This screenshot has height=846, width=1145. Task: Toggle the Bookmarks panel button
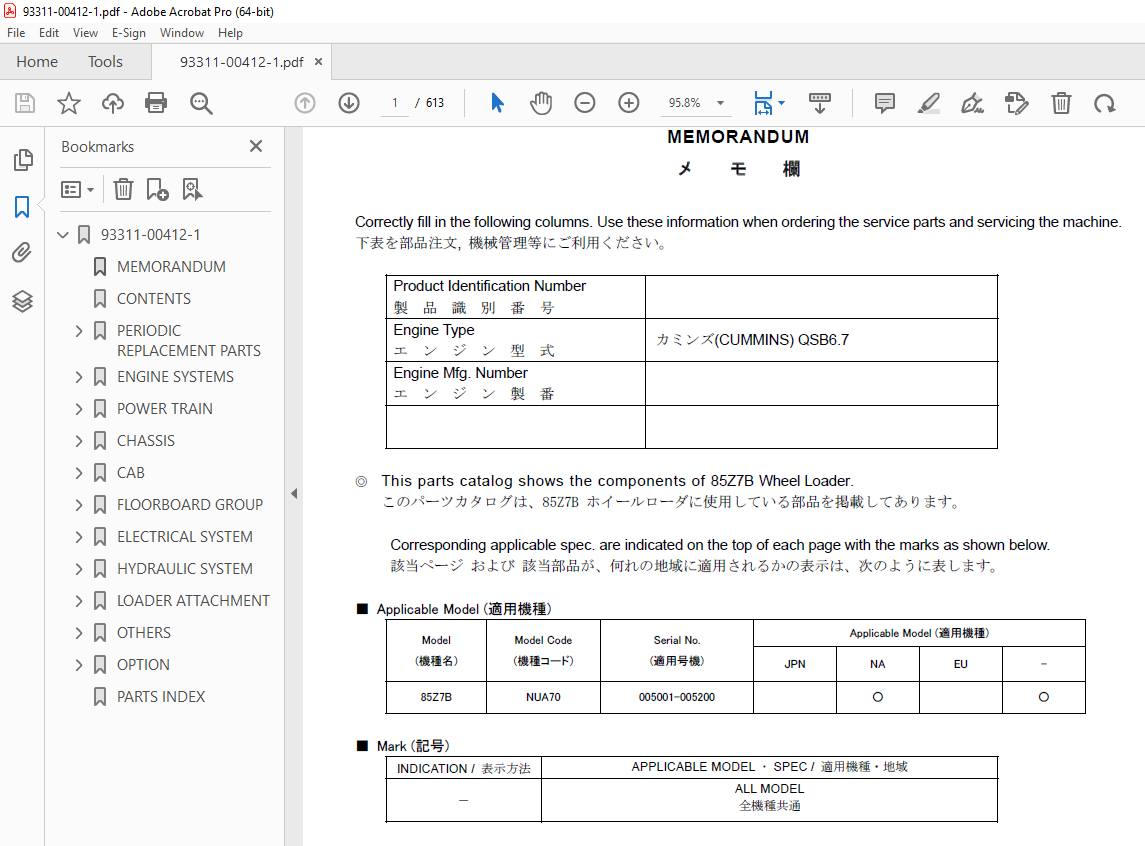[x=22, y=207]
